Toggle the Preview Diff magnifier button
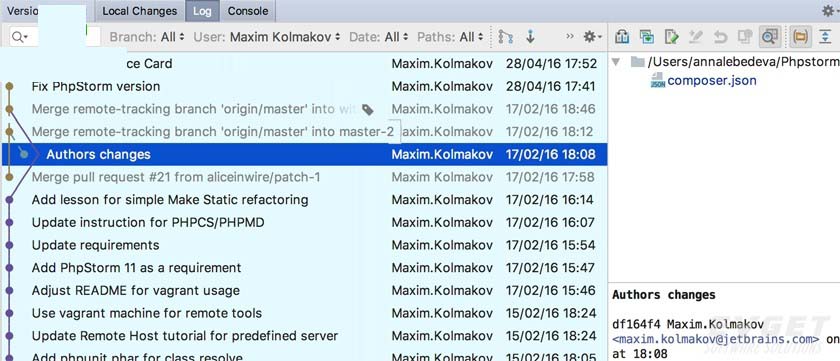The width and height of the screenshot is (840, 361). pos(770,37)
